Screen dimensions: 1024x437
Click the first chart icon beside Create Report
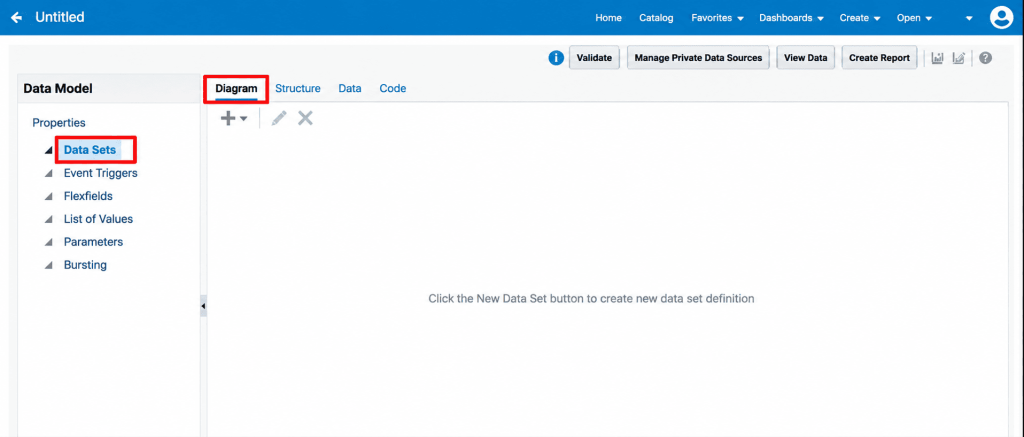pyautogui.click(x=937, y=58)
